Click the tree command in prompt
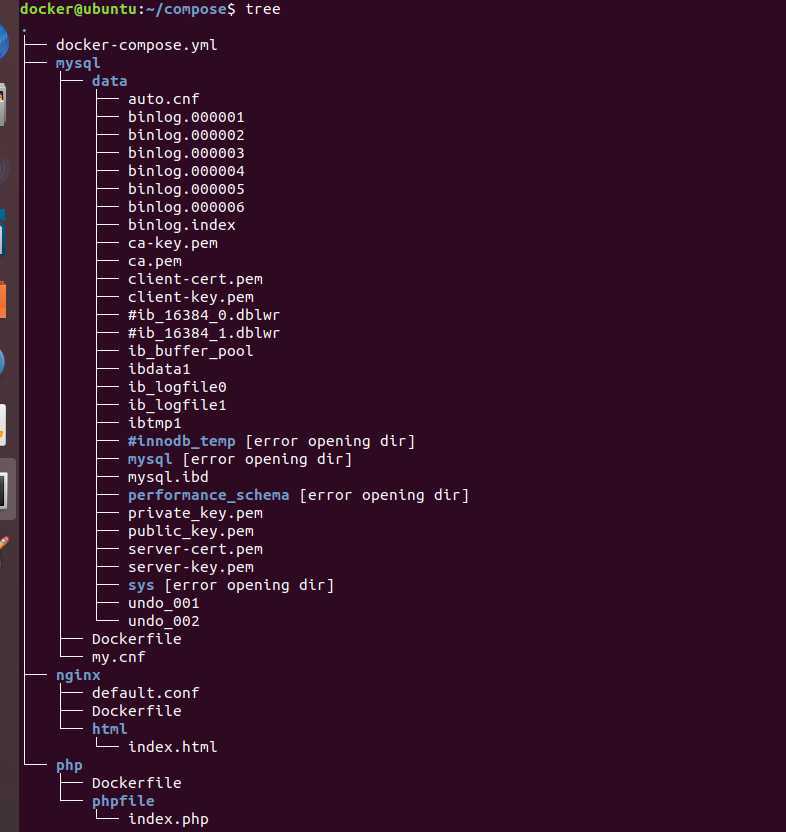Image resolution: width=786 pixels, height=832 pixels. [x=262, y=9]
